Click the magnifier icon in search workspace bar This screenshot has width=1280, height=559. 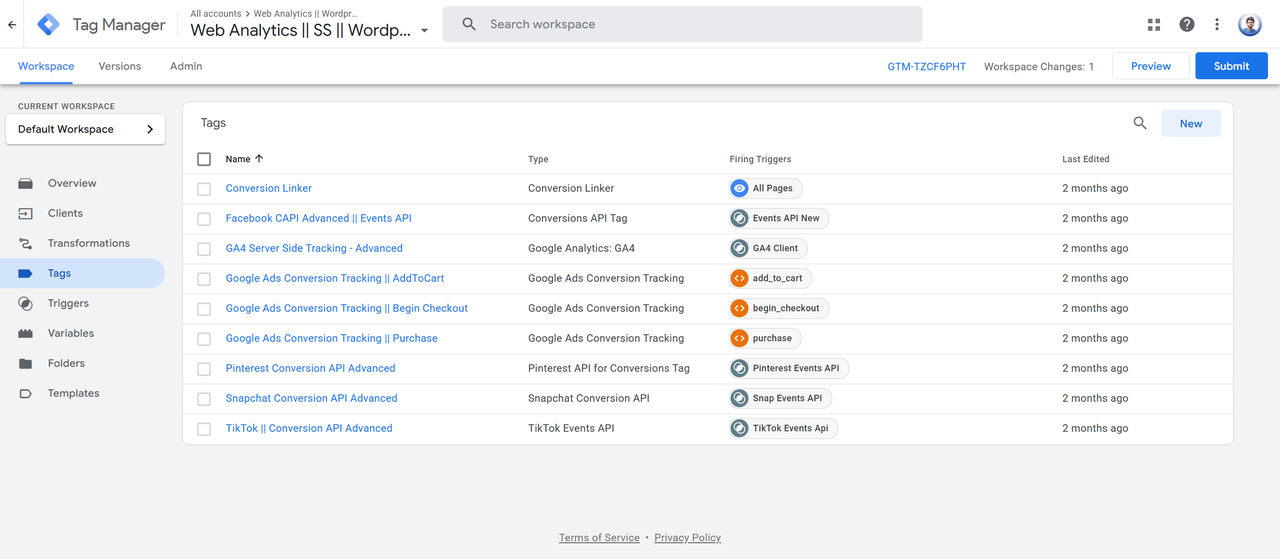(469, 24)
